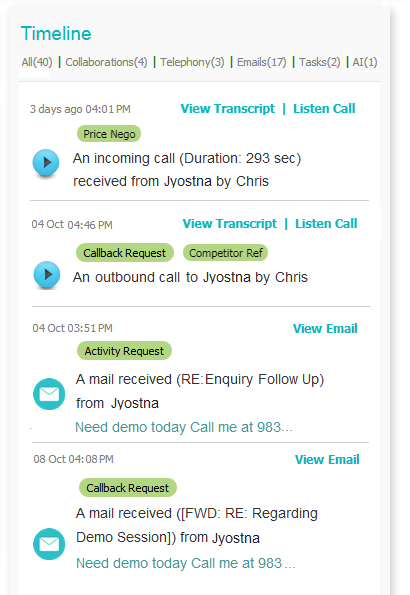Select the Price Nego tag
Viewport: 410px width, 595px height.
[109, 134]
